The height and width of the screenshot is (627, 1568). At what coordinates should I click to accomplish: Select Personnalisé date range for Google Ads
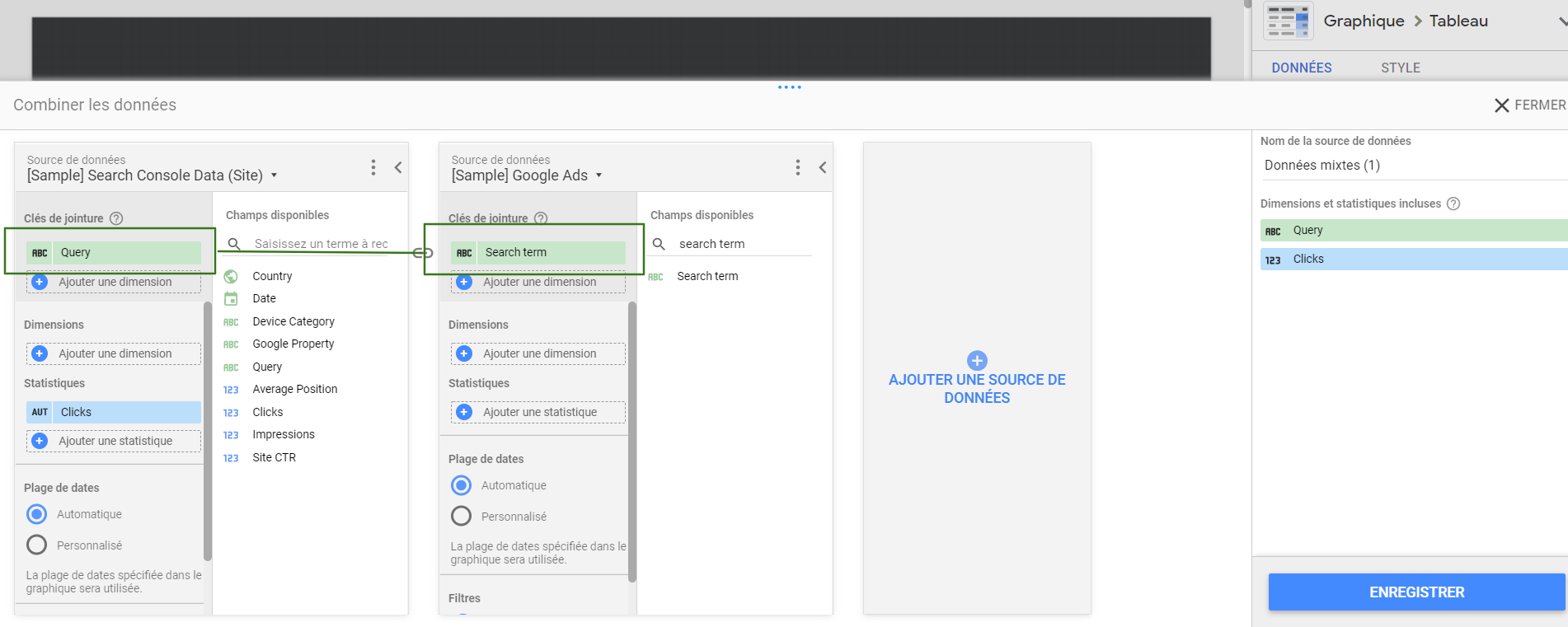(462, 516)
